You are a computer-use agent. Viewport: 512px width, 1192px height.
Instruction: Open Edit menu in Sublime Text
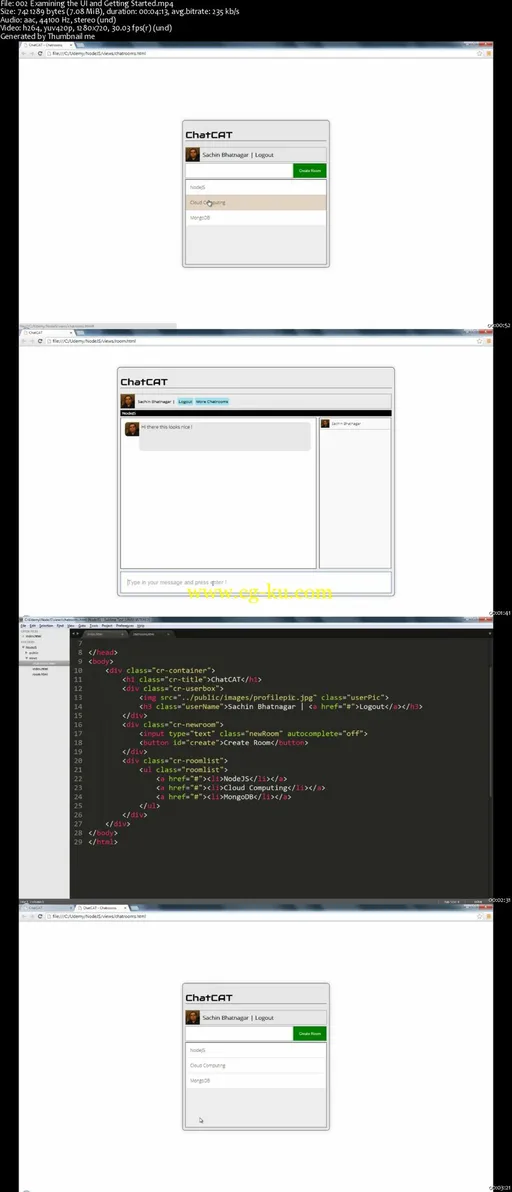[x=33, y=626]
